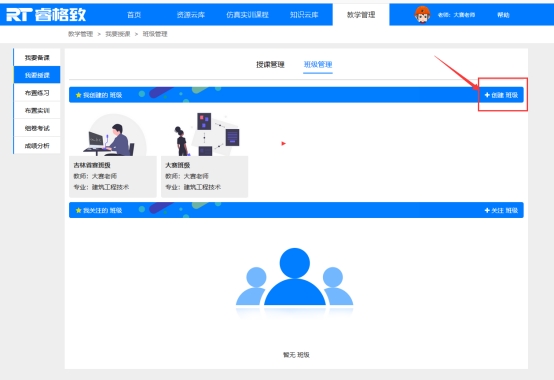Viewport: 554px width, 380px height.
Task: Select 布置练习 in the left sidebar
Action: (x=37, y=93)
